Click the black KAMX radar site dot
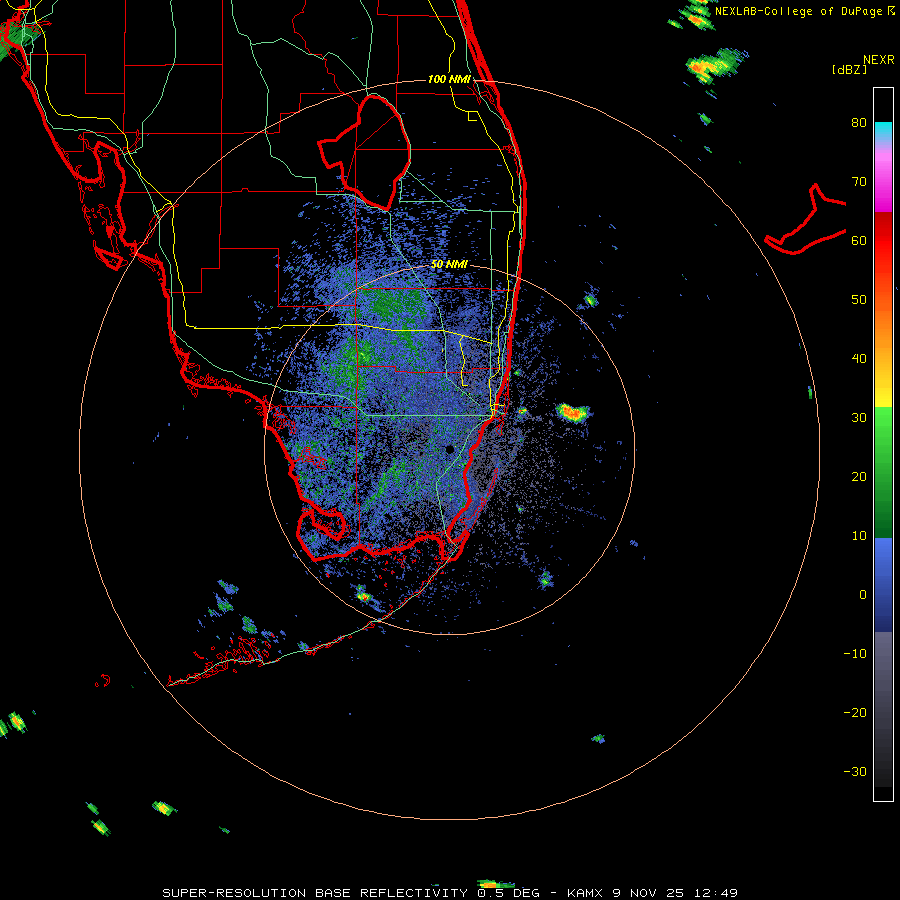900x900 pixels. 449,449
